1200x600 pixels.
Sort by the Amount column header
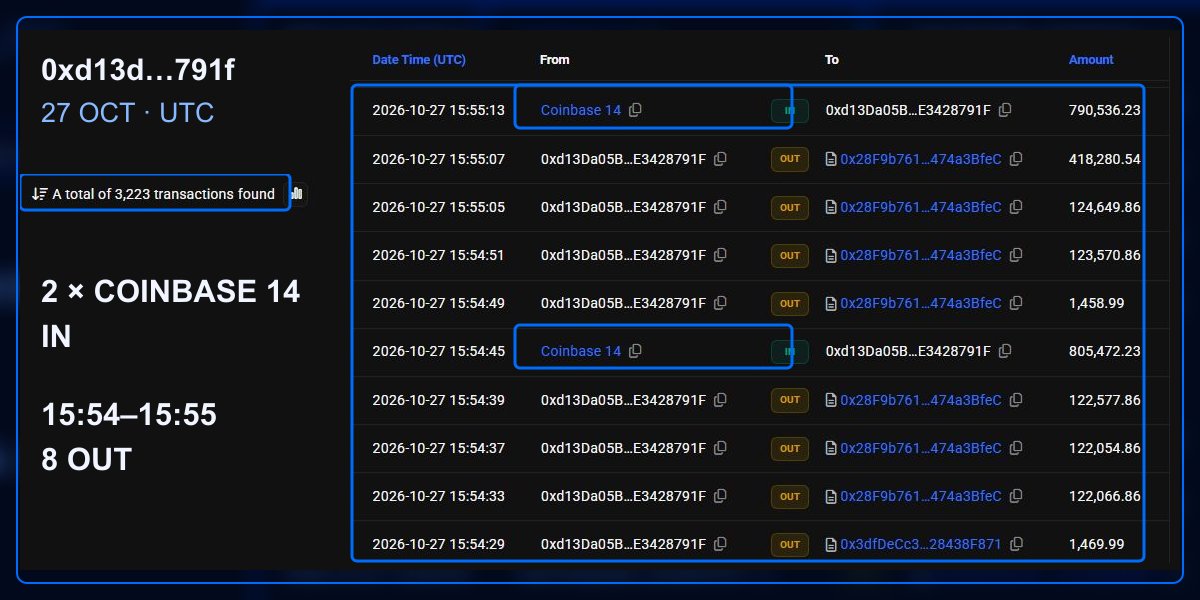click(x=1091, y=60)
